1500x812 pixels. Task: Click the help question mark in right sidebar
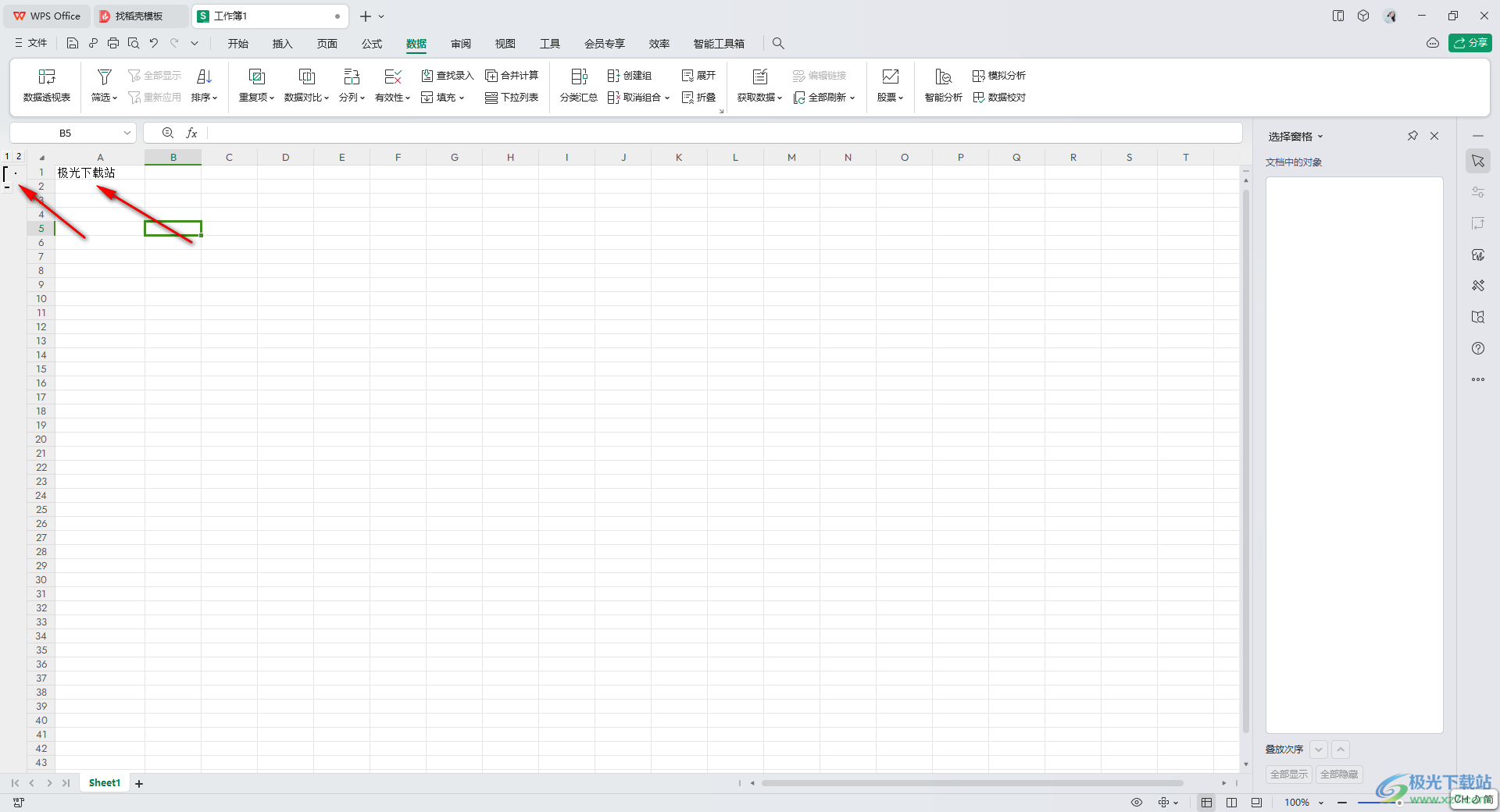pos(1478,348)
